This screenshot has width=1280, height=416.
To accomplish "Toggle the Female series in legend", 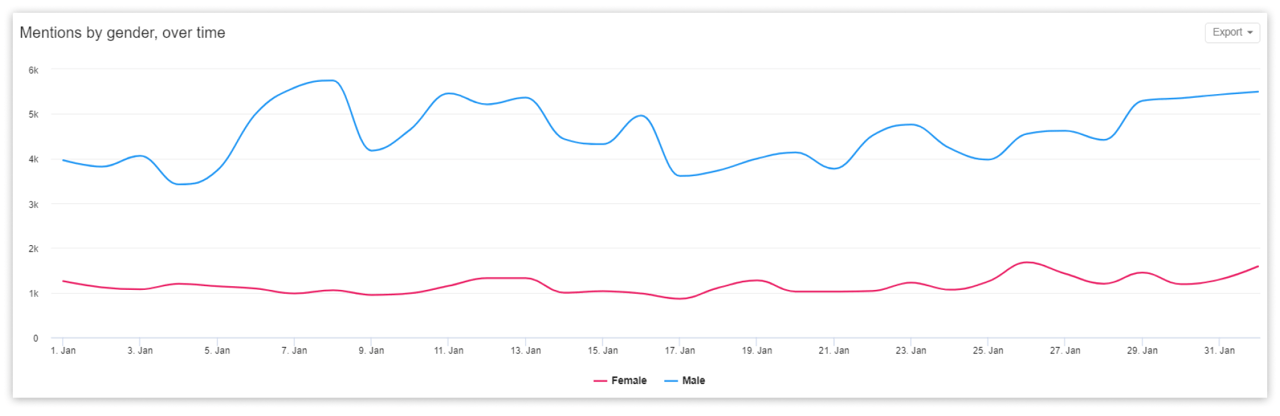I will [629, 380].
